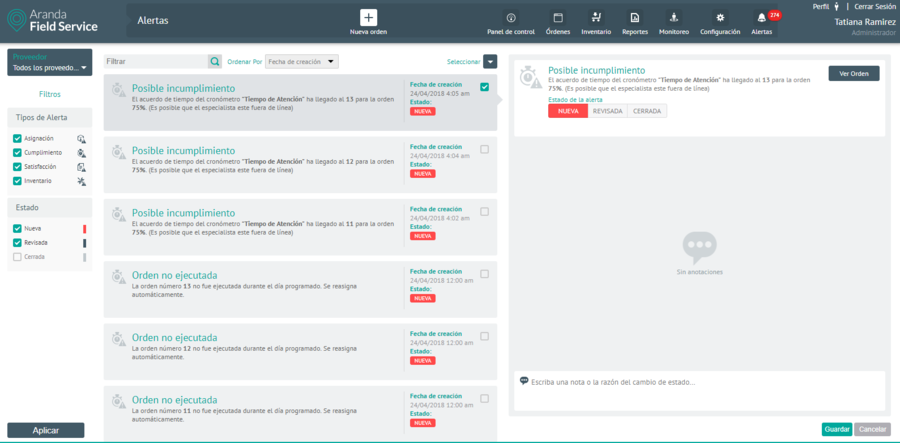The height and width of the screenshot is (443, 900).
Task: Open the Monitoreo icon
Action: (x=674, y=18)
